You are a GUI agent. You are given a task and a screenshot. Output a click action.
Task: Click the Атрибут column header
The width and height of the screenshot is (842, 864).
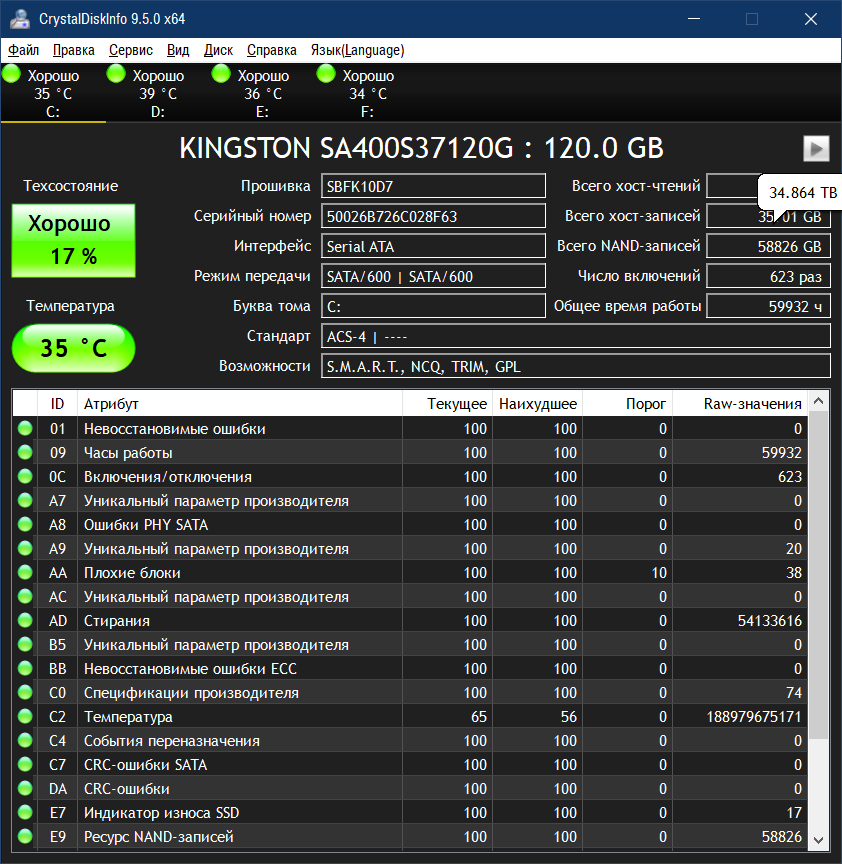point(240,404)
